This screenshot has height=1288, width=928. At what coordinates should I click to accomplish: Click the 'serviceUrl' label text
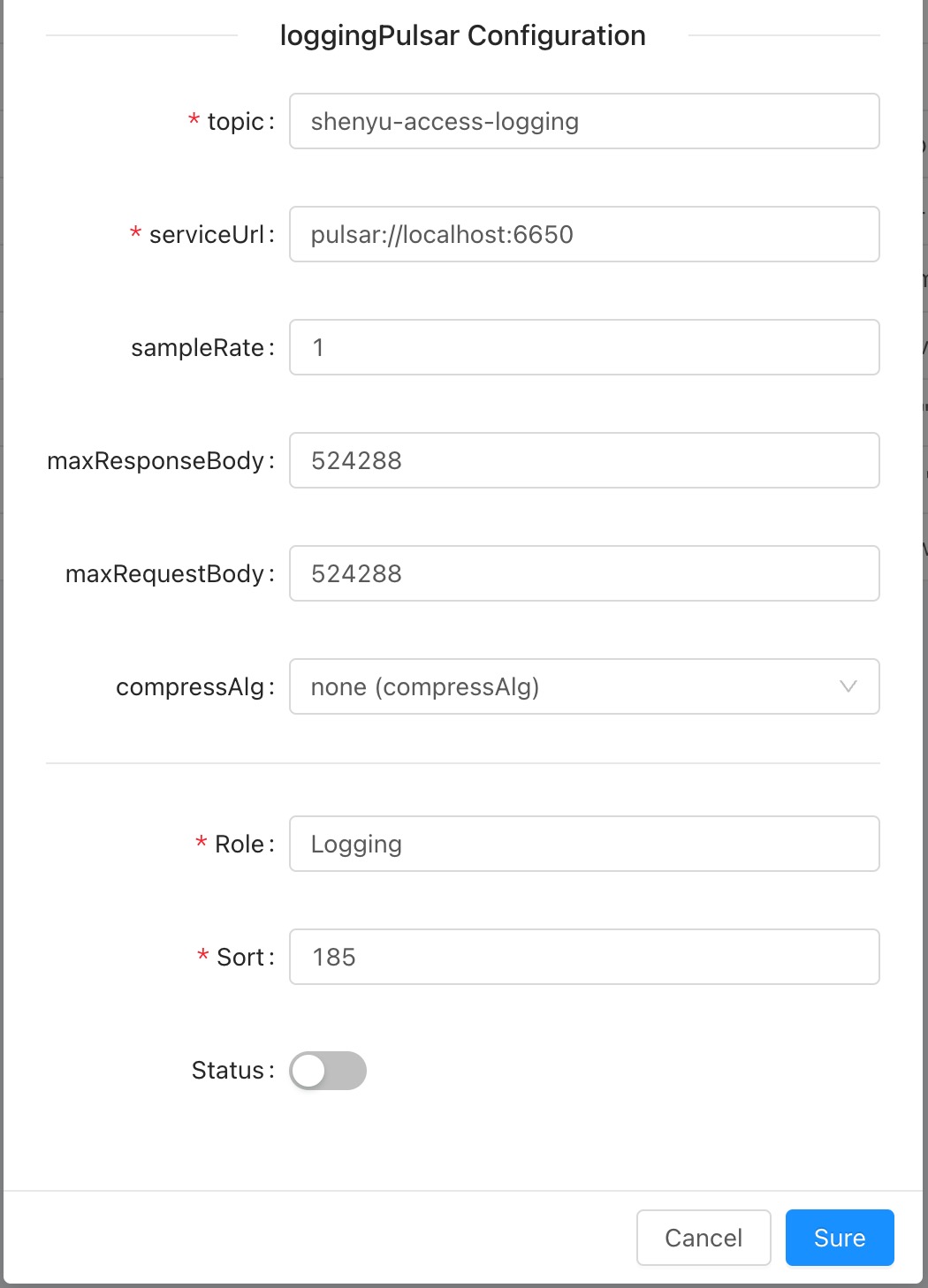click(x=206, y=235)
